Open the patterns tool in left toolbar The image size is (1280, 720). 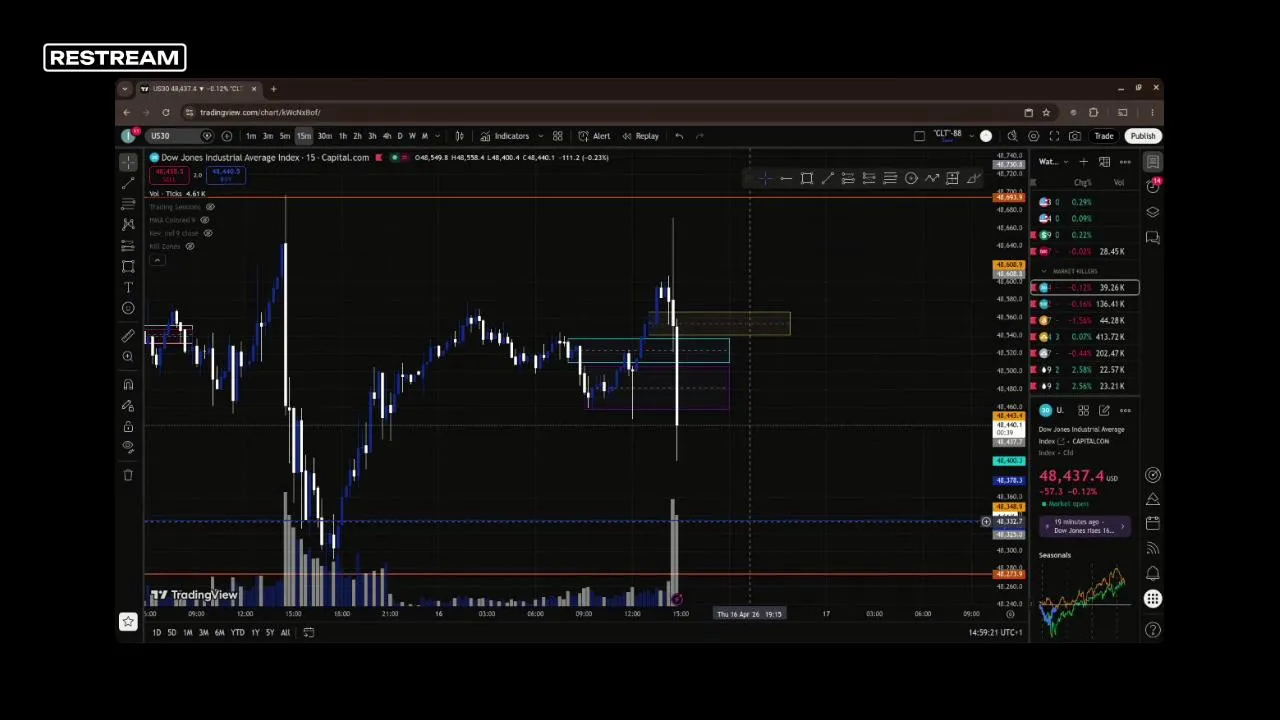(x=128, y=224)
